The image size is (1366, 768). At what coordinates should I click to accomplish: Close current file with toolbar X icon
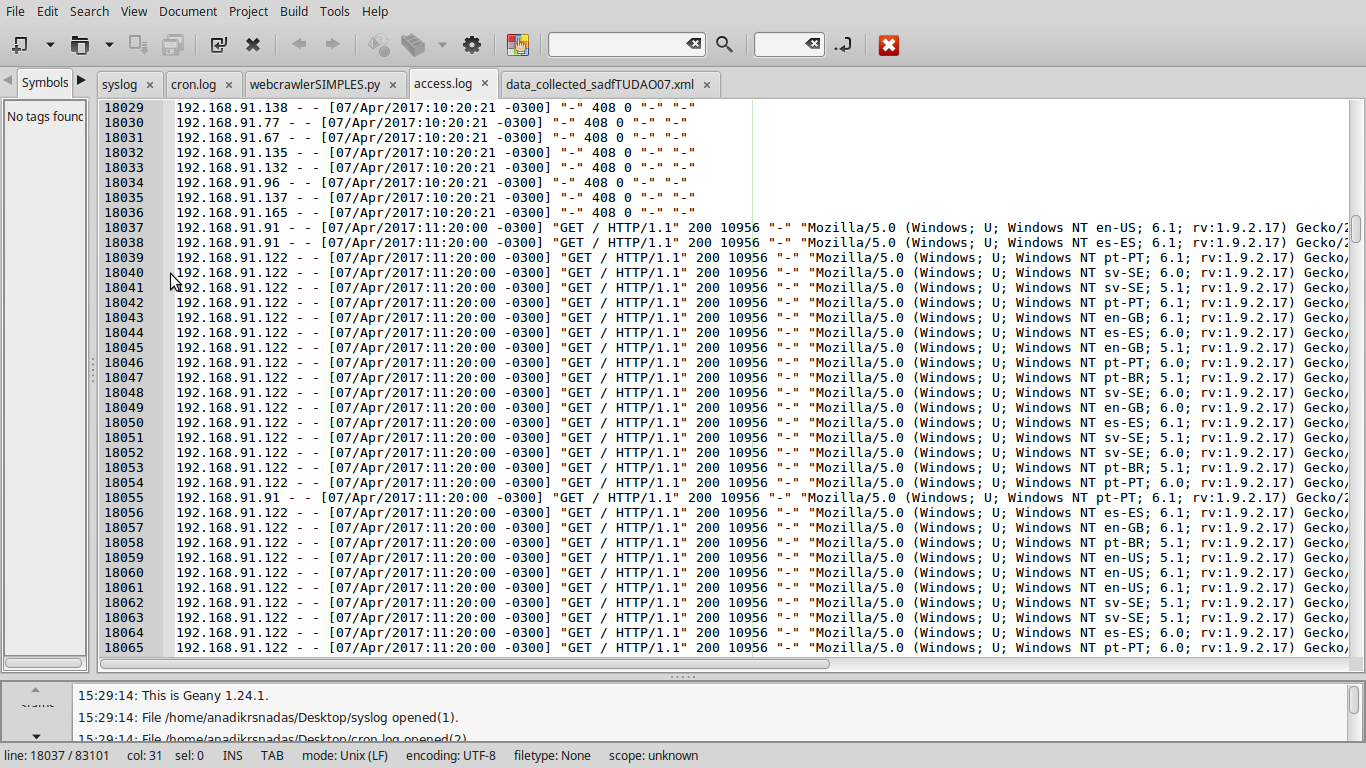(253, 44)
